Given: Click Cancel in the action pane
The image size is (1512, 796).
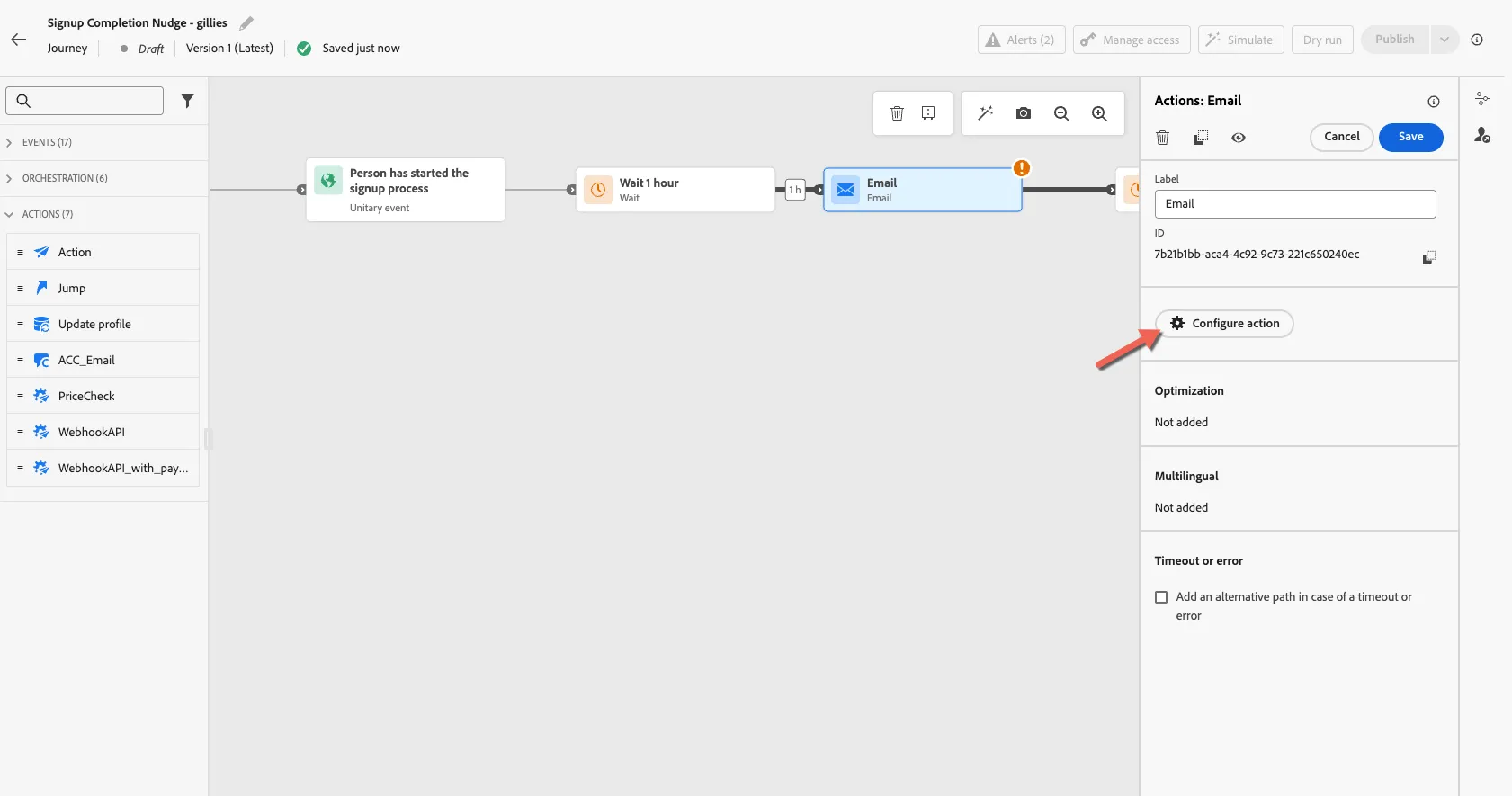Looking at the screenshot, I should (x=1341, y=137).
